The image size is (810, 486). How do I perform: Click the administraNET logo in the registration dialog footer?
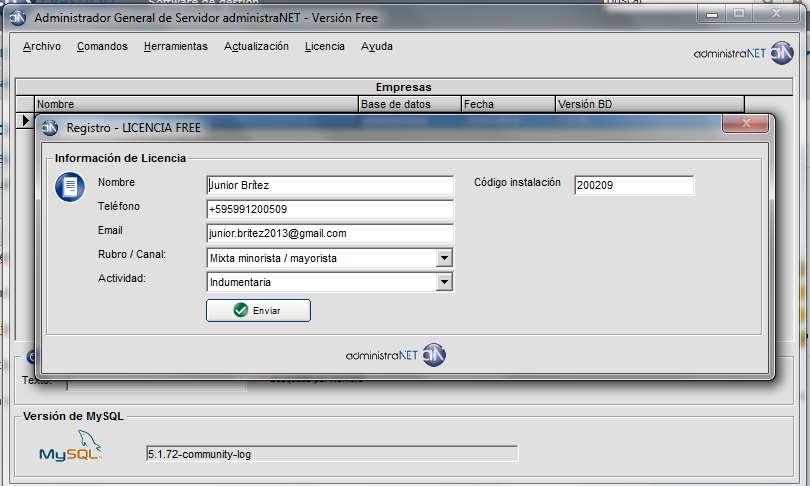coord(396,355)
